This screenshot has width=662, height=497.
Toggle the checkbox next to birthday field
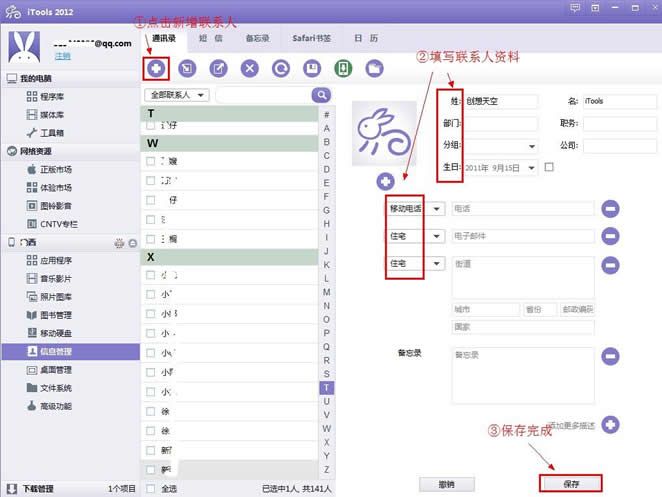[549, 167]
